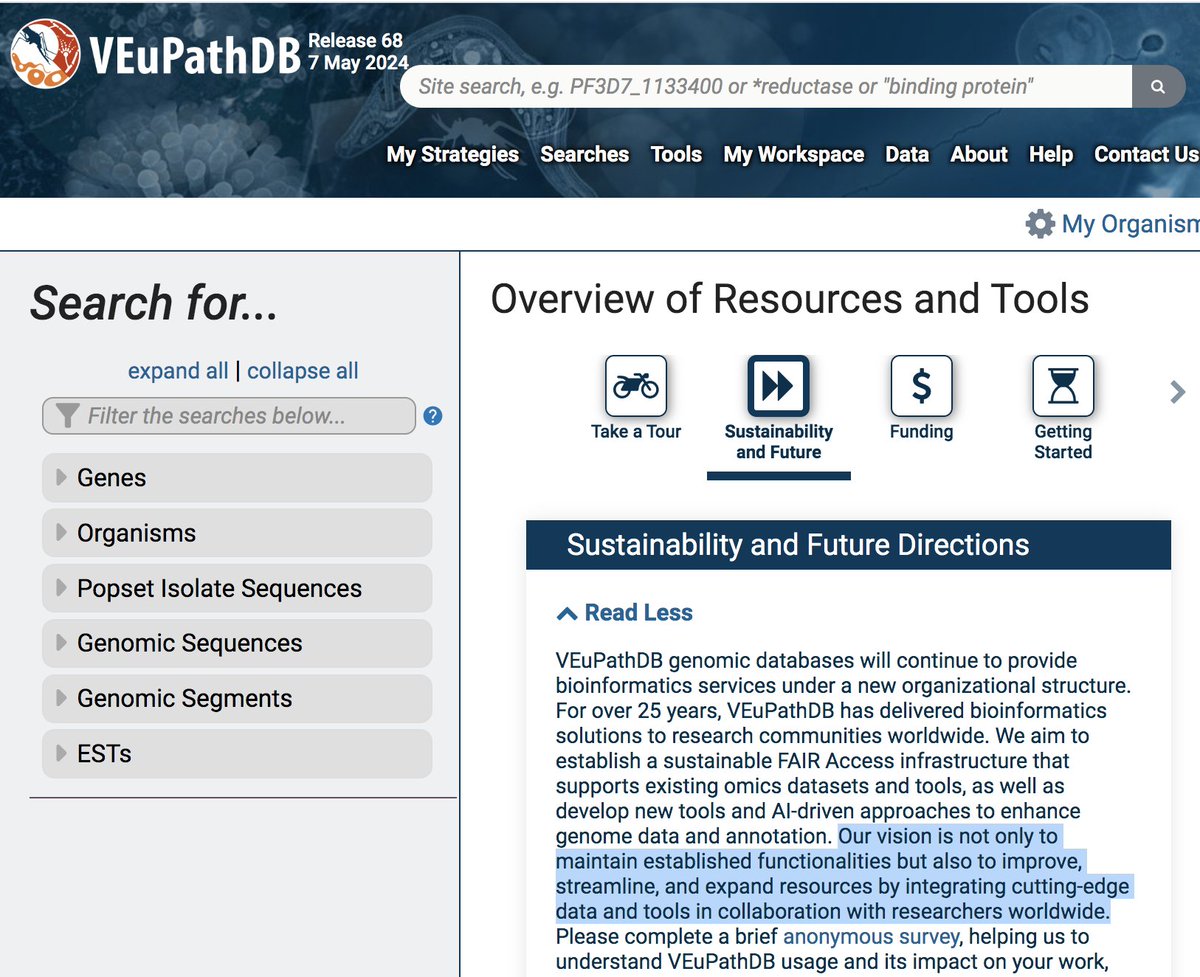Click the collapse all link

pyautogui.click(x=303, y=371)
